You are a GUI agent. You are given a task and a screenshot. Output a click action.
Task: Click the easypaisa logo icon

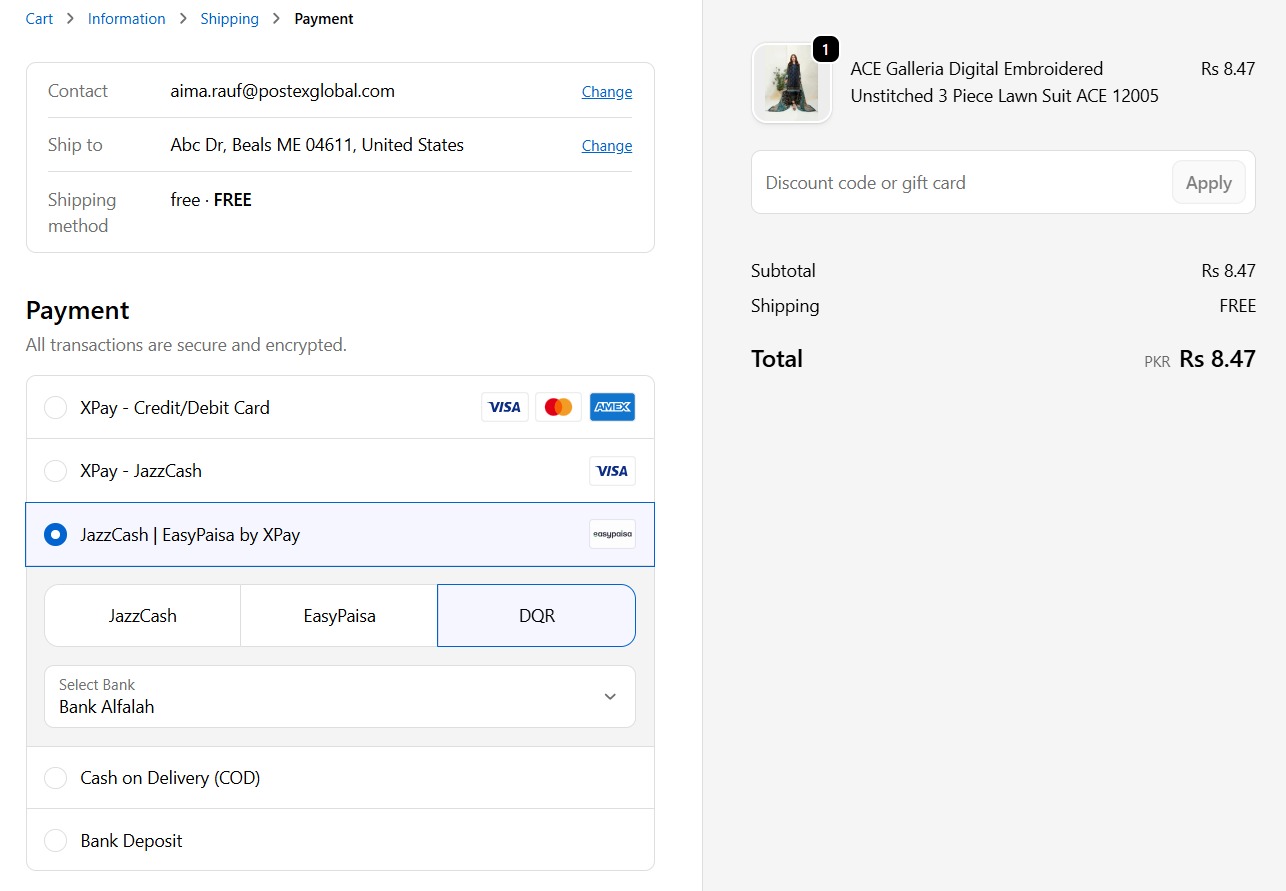[612, 534]
